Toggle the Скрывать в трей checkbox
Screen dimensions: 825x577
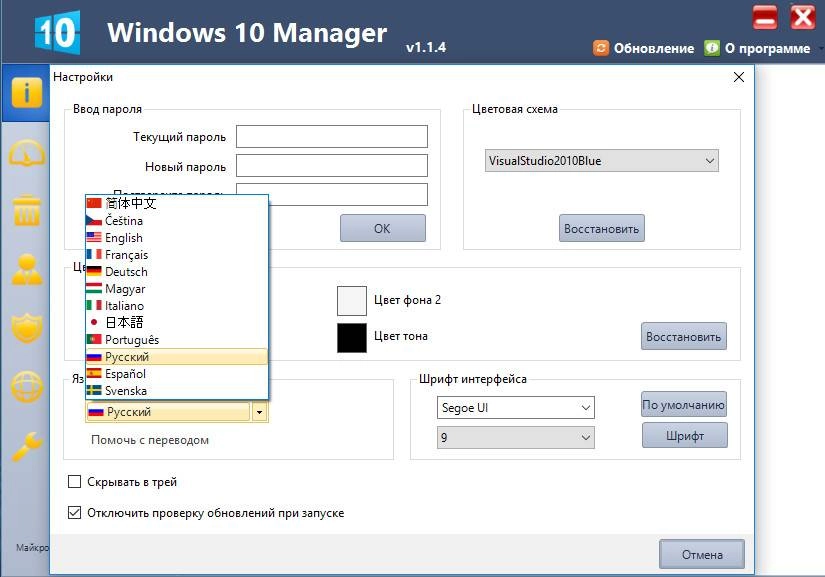pyautogui.click(x=75, y=482)
